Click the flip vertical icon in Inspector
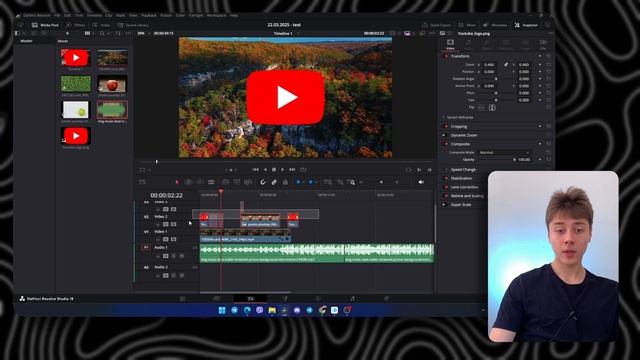Screen dimensions: 640x360 492,108
